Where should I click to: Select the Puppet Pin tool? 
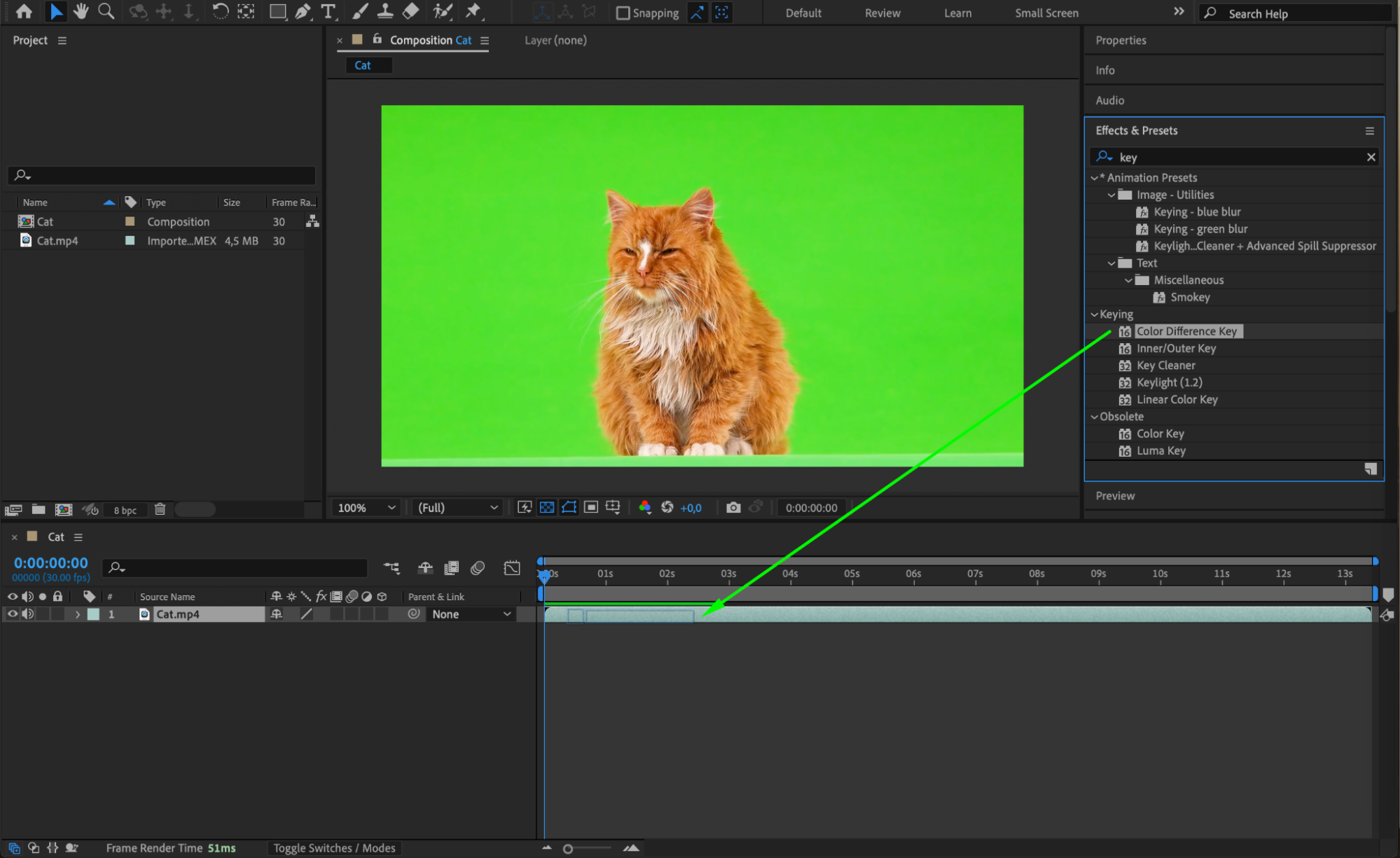coord(473,11)
